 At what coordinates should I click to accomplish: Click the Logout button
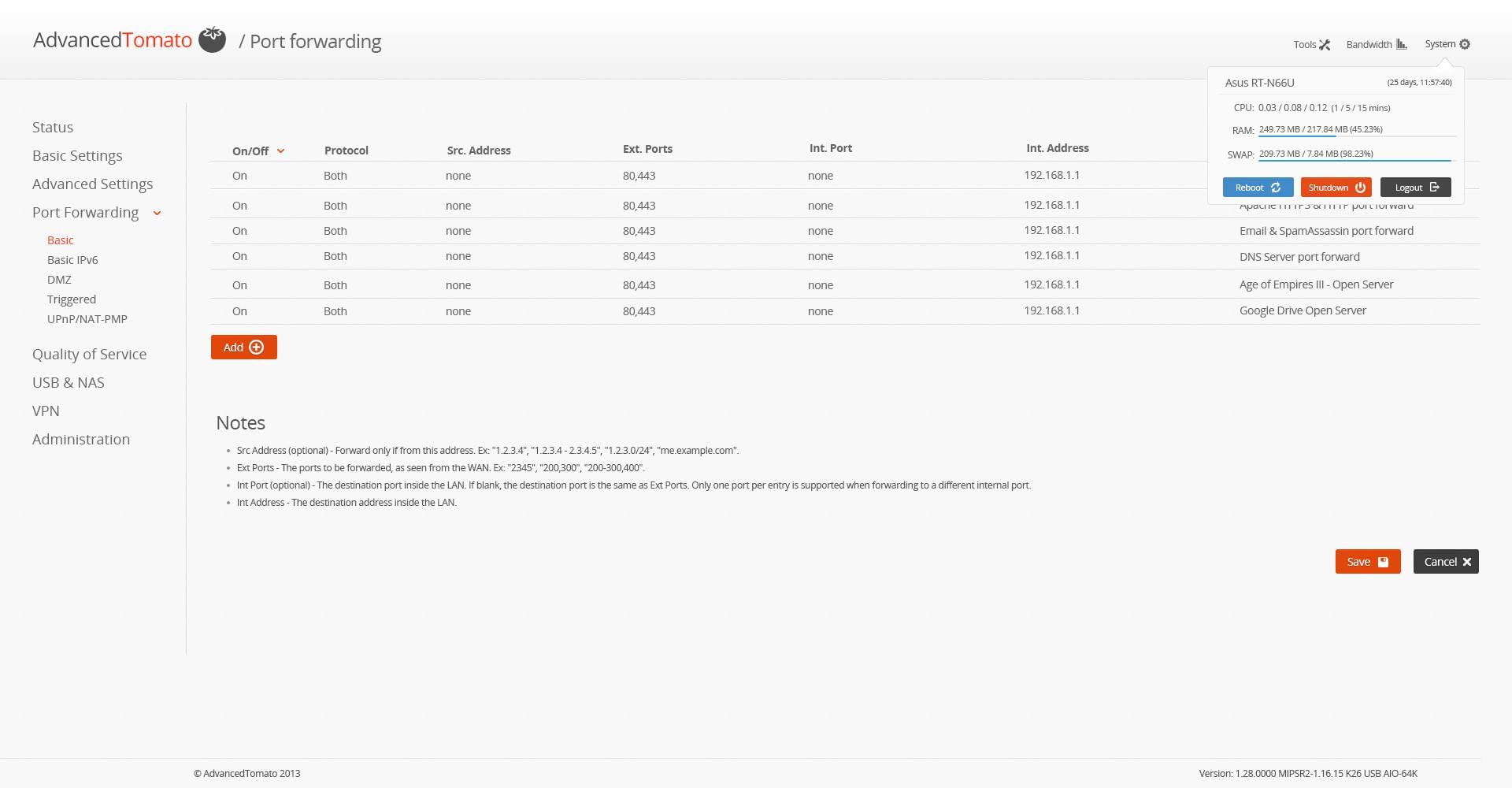tap(1415, 188)
